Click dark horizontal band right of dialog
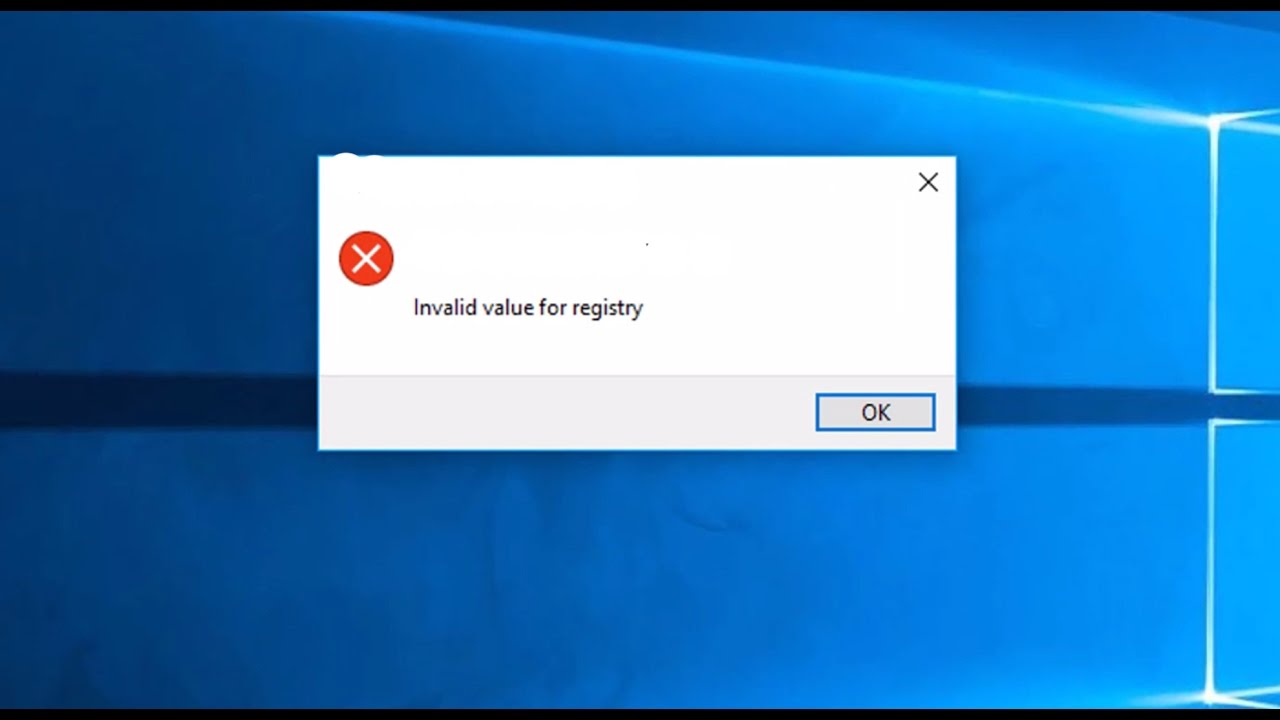 click(1080, 405)
